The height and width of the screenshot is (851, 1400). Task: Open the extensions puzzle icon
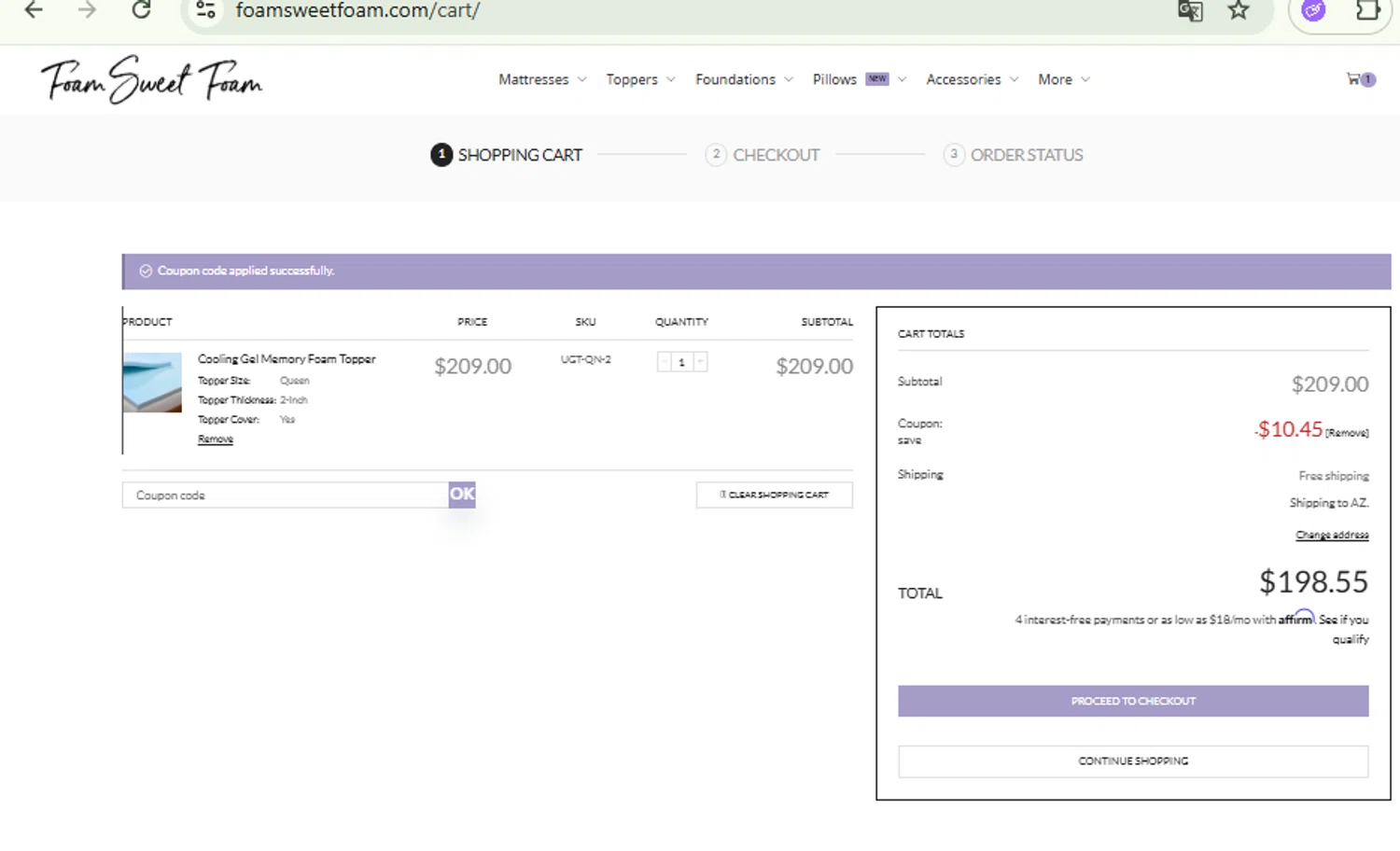pos(1367,10)
